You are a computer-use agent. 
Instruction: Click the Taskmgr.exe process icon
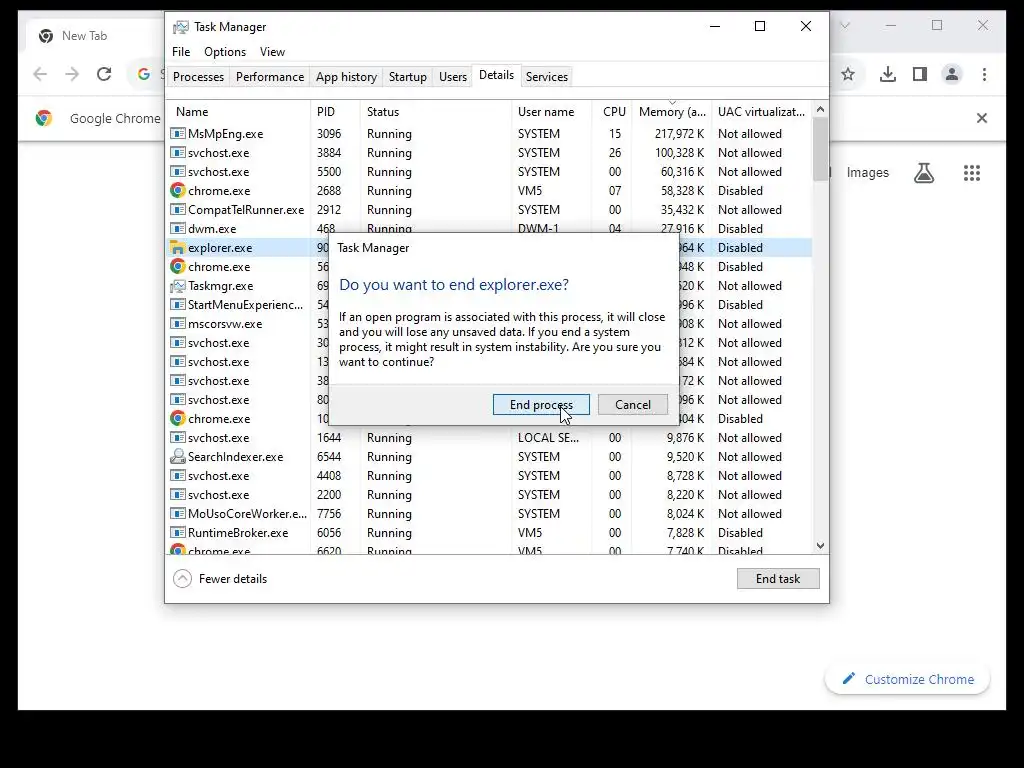pos(178,285)
